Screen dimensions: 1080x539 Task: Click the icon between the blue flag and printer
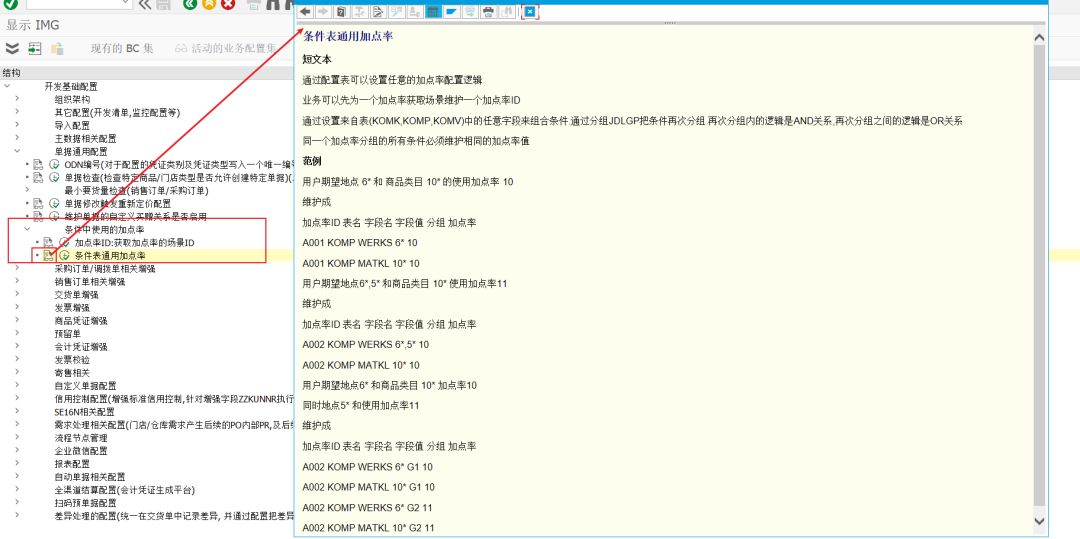click(x=470, y=12)
